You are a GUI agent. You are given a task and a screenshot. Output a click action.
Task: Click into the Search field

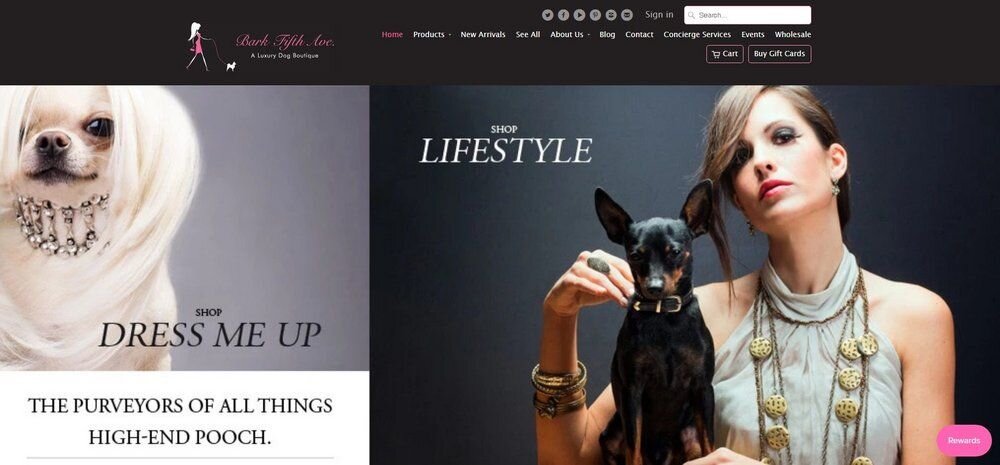pyautogui.click(x=747, y=15)
